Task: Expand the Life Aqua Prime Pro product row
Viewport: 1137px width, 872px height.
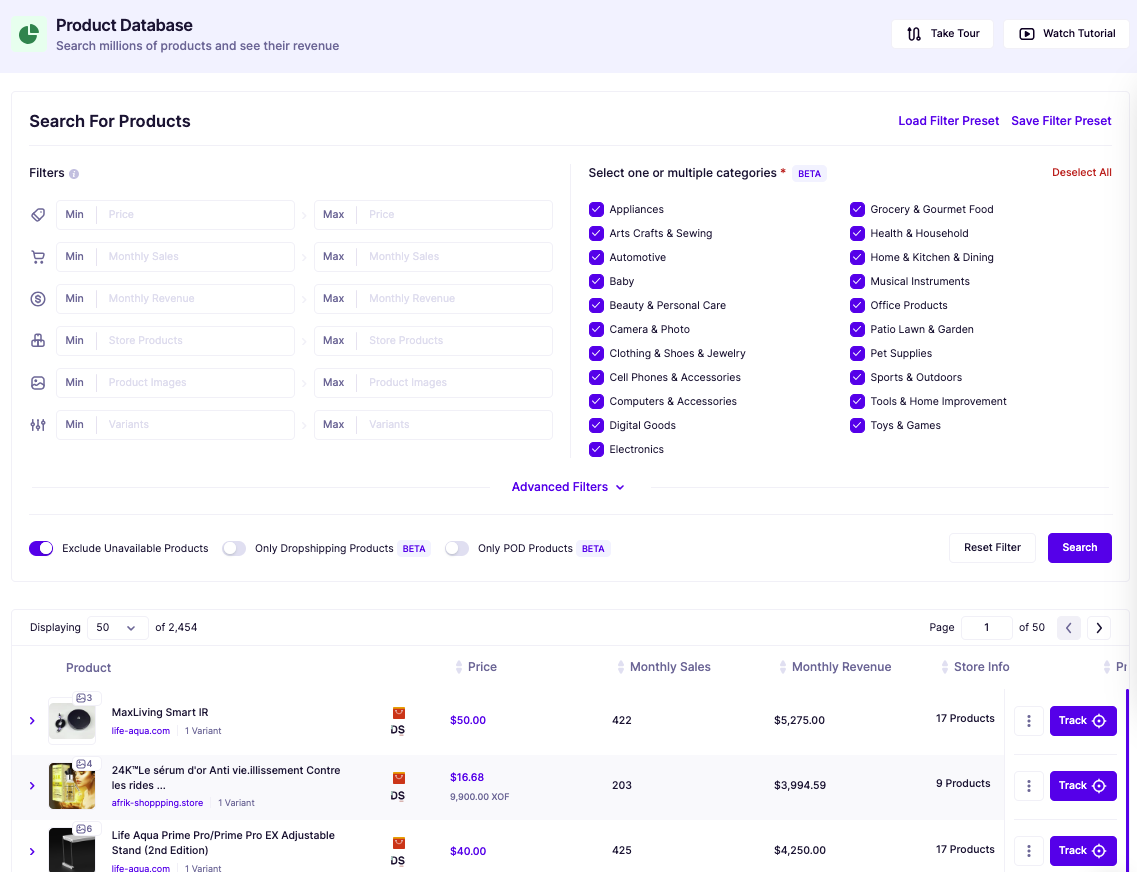Action: 31,850
